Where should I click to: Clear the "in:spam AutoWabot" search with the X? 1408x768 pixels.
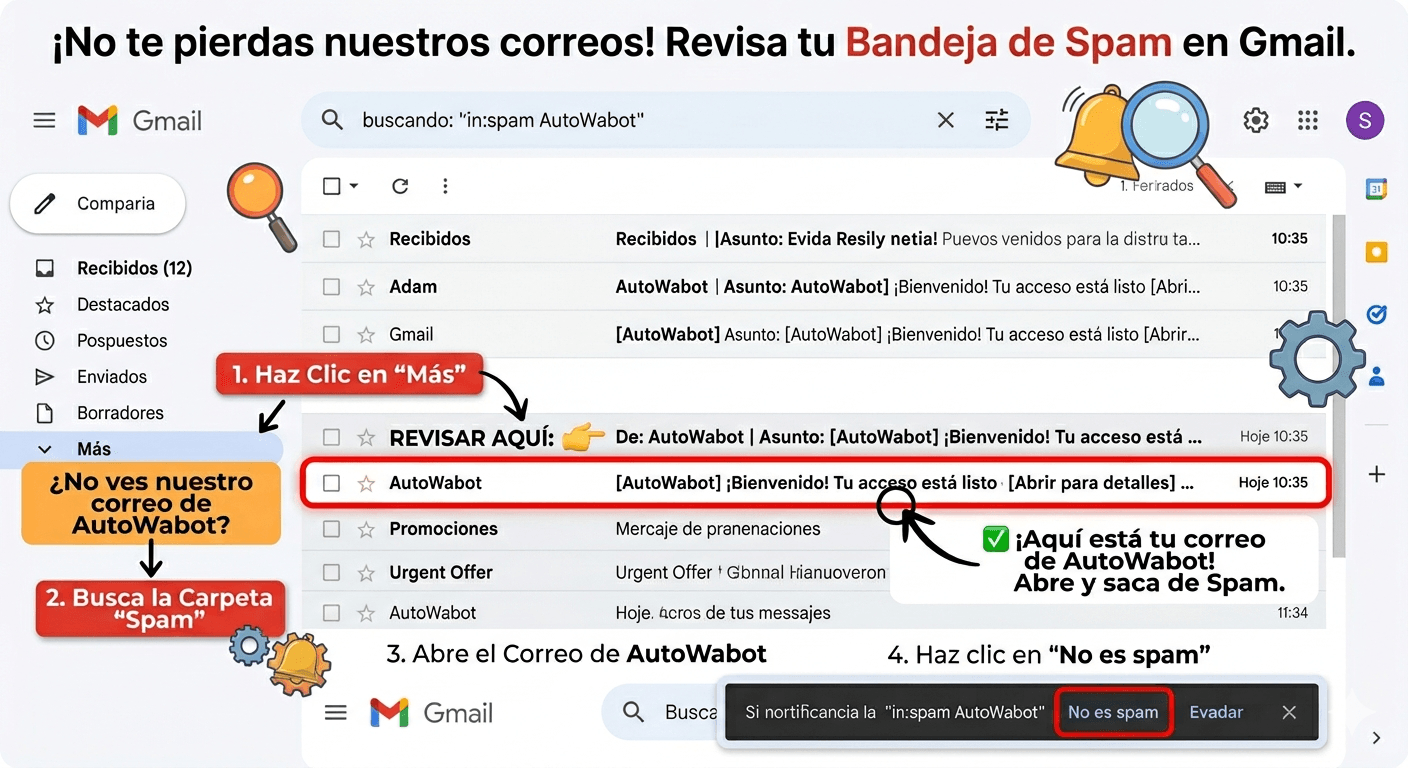click(x=945, y=120)
